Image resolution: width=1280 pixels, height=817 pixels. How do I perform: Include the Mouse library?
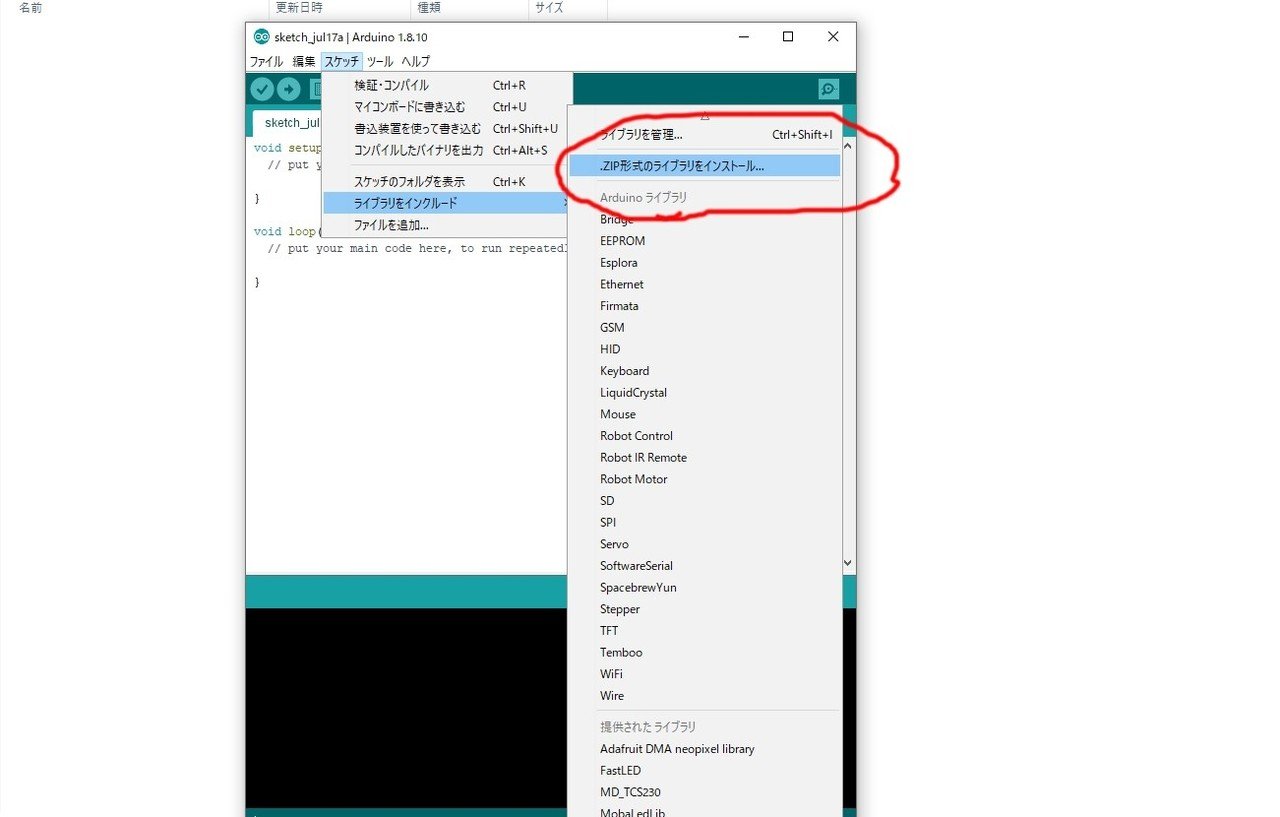[705, 414]
